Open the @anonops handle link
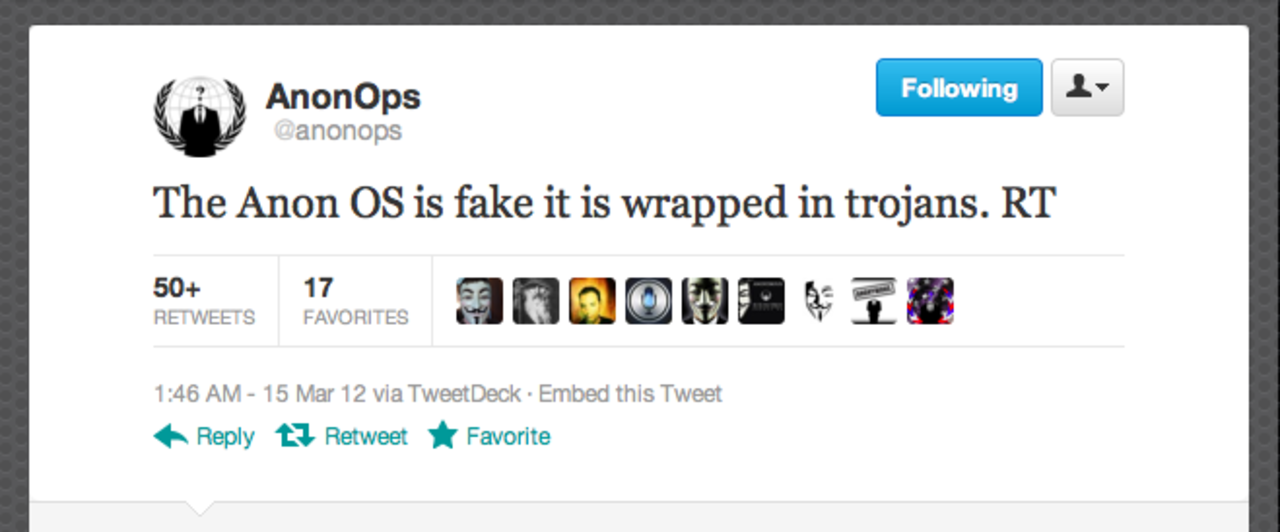Image resolution: width=1280 pixels, height=532 pixels. (334, 131)
